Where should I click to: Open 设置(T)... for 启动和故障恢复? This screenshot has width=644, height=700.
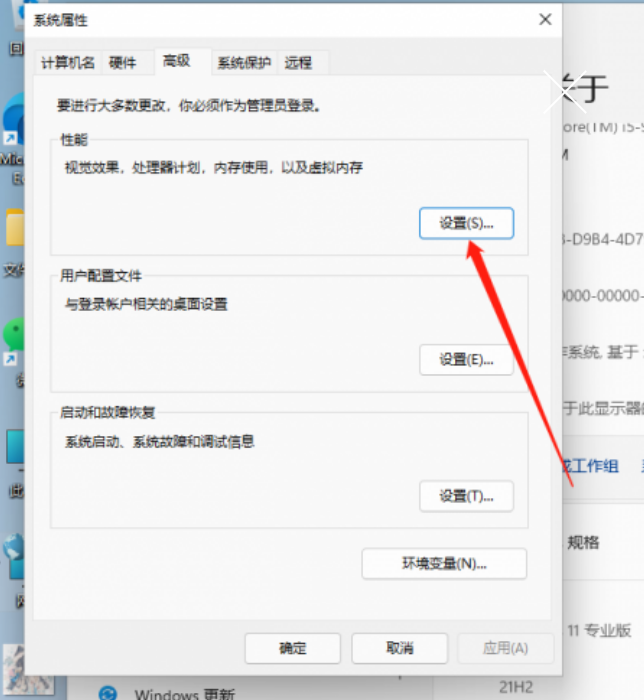tap(466, 495)
